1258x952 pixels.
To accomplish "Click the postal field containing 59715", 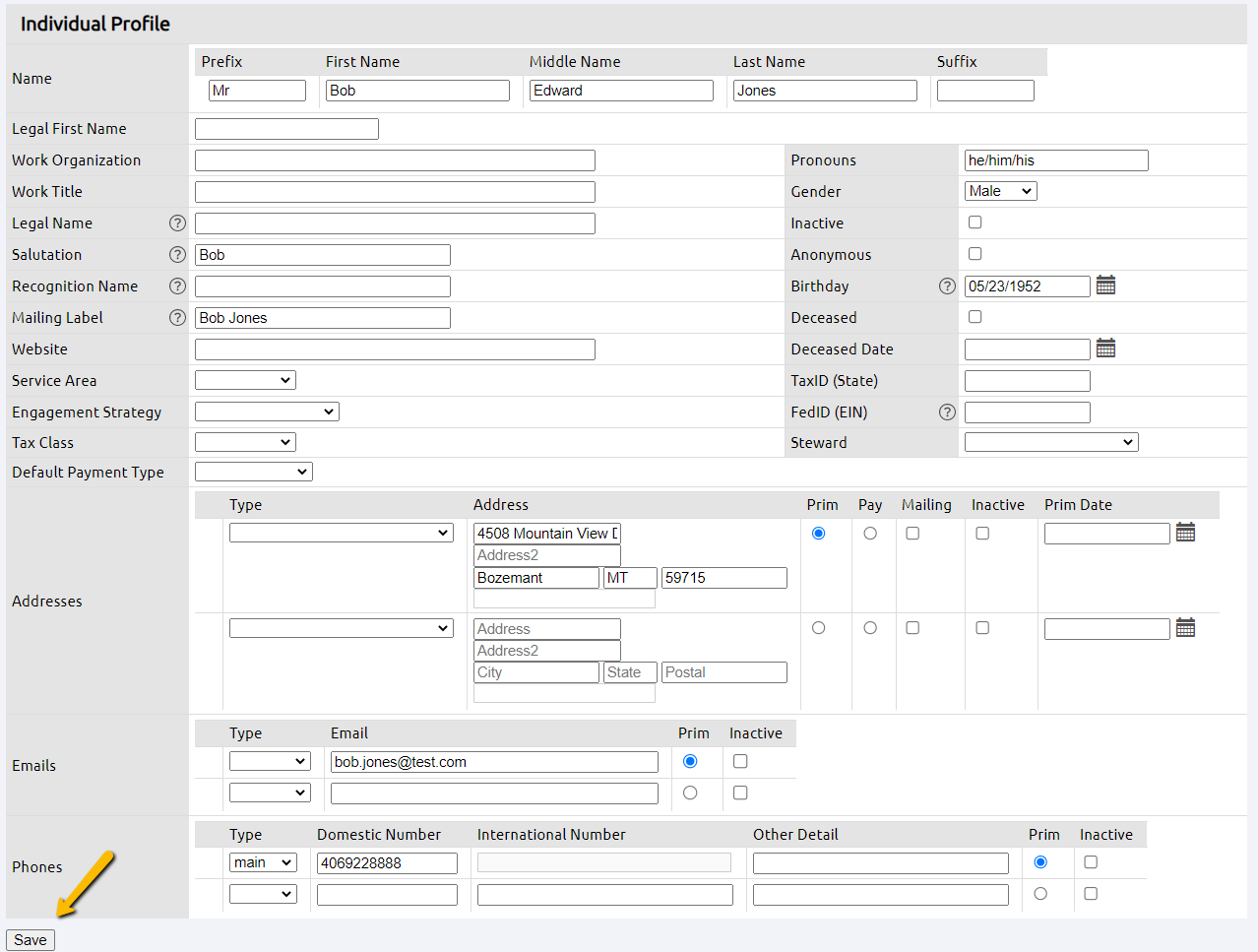I will [x=724, y=578].
